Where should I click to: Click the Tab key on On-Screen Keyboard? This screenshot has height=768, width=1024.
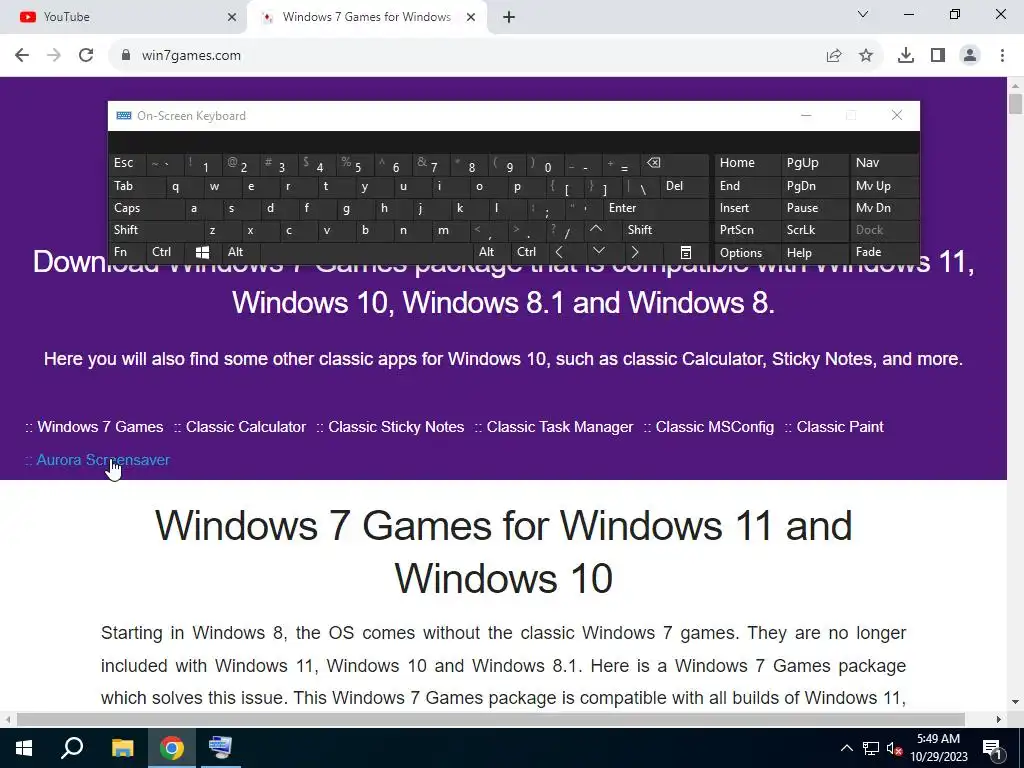[136, 186]
